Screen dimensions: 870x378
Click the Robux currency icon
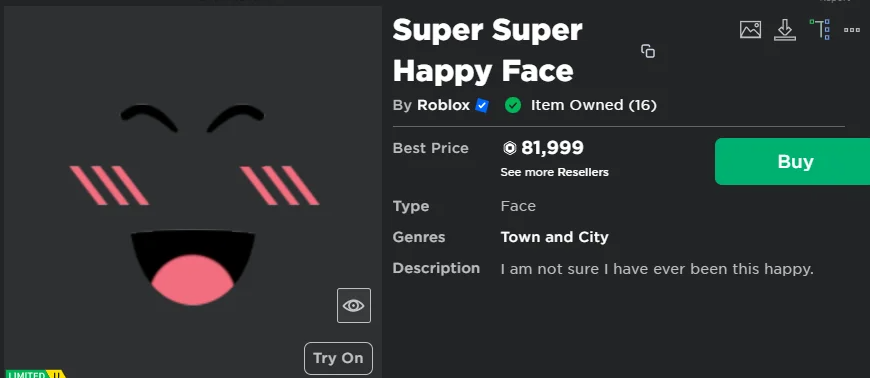(509, 148)
